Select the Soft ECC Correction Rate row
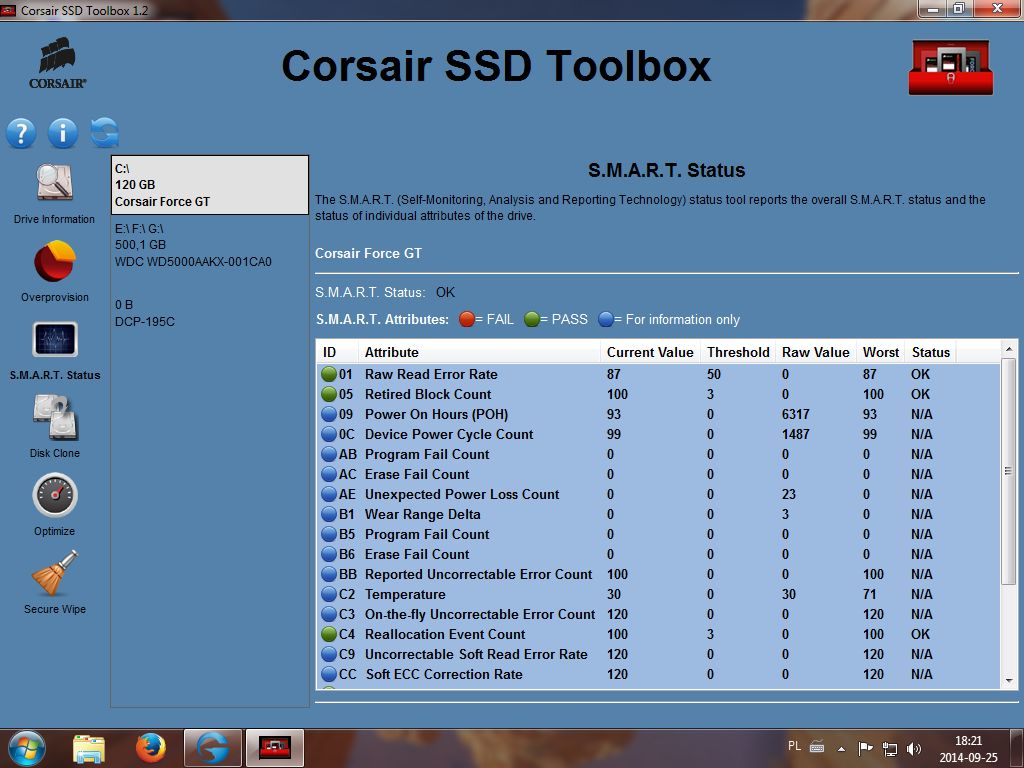Viewport: 1024px width, 768px height. tap(658, 675)
